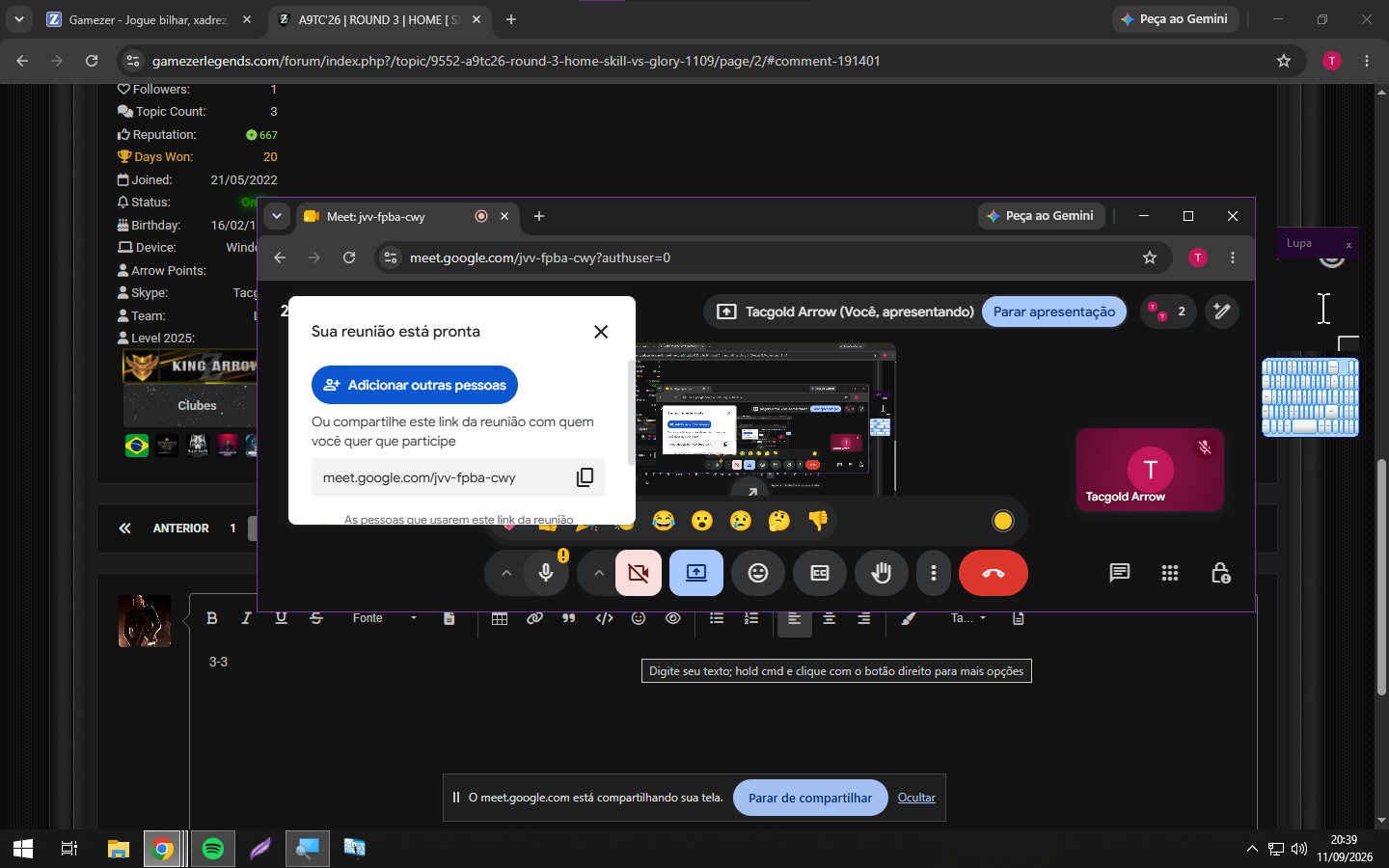Expand camera video settings chevron
This screenshot has height=868, width=1389.
(599, 573)
